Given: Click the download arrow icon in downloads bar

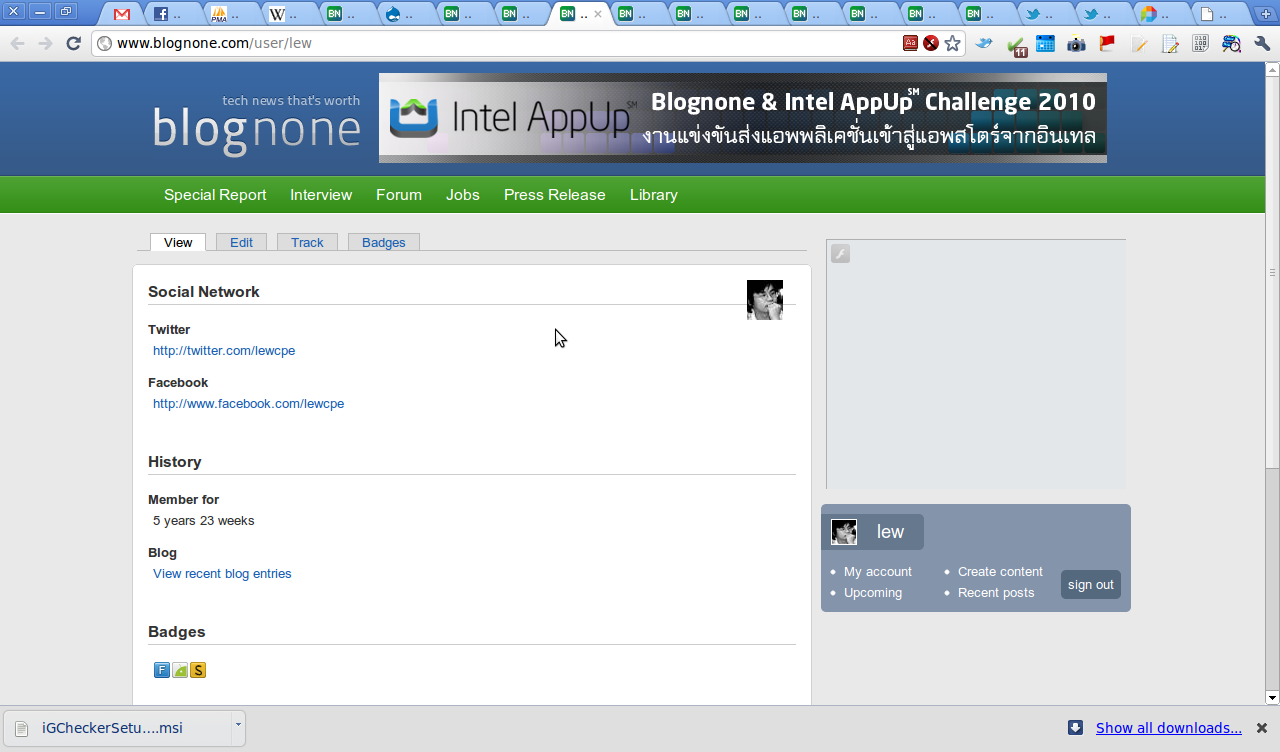Looking at the screenshot, I should click(1075, 728).
